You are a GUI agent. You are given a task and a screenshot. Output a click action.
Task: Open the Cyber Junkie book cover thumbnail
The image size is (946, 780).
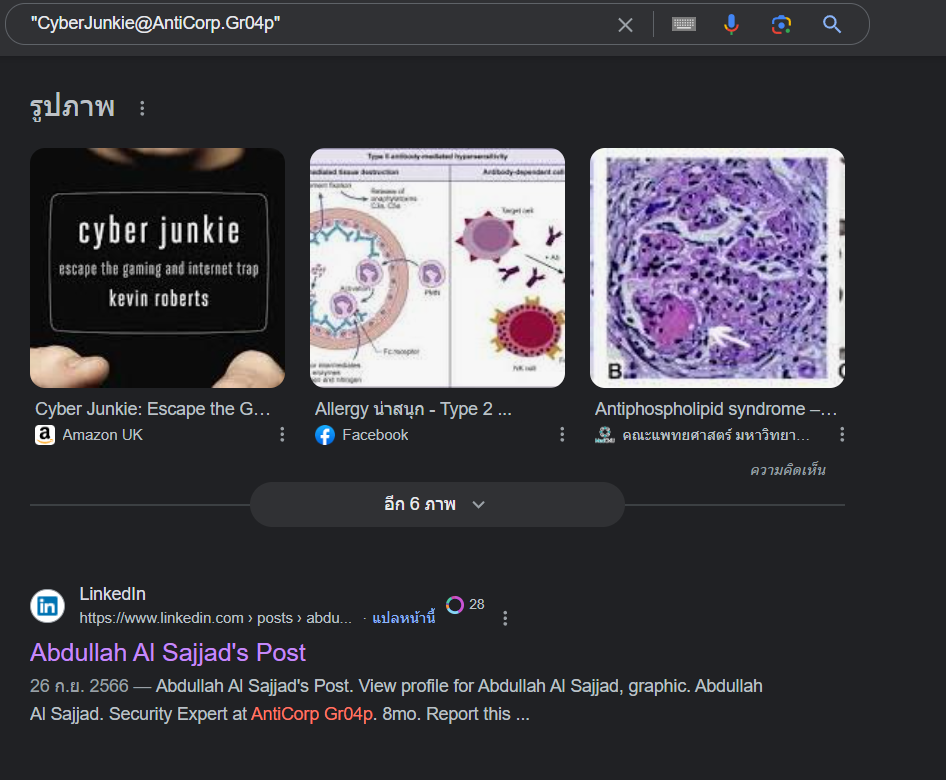(157, 268)
